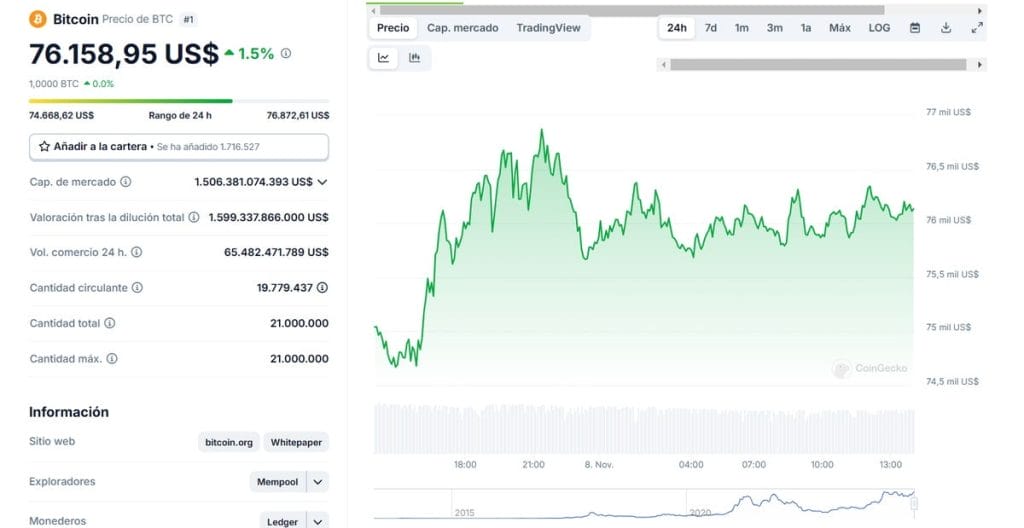Switch to TradingView tab
The height and width of the screenshot is (528, 1024).
click(x=548, y=28)
